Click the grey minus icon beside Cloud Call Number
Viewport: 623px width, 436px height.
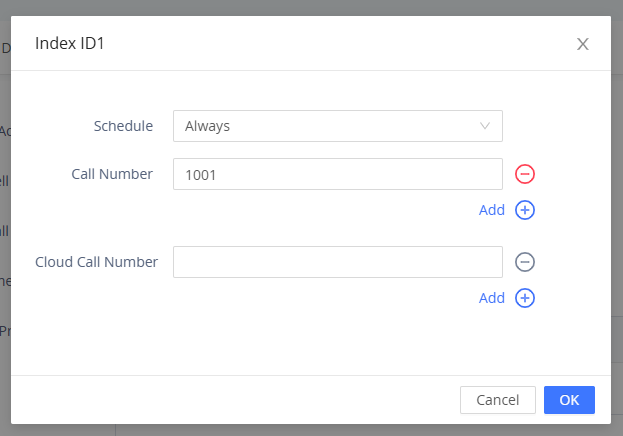(525, 262)
